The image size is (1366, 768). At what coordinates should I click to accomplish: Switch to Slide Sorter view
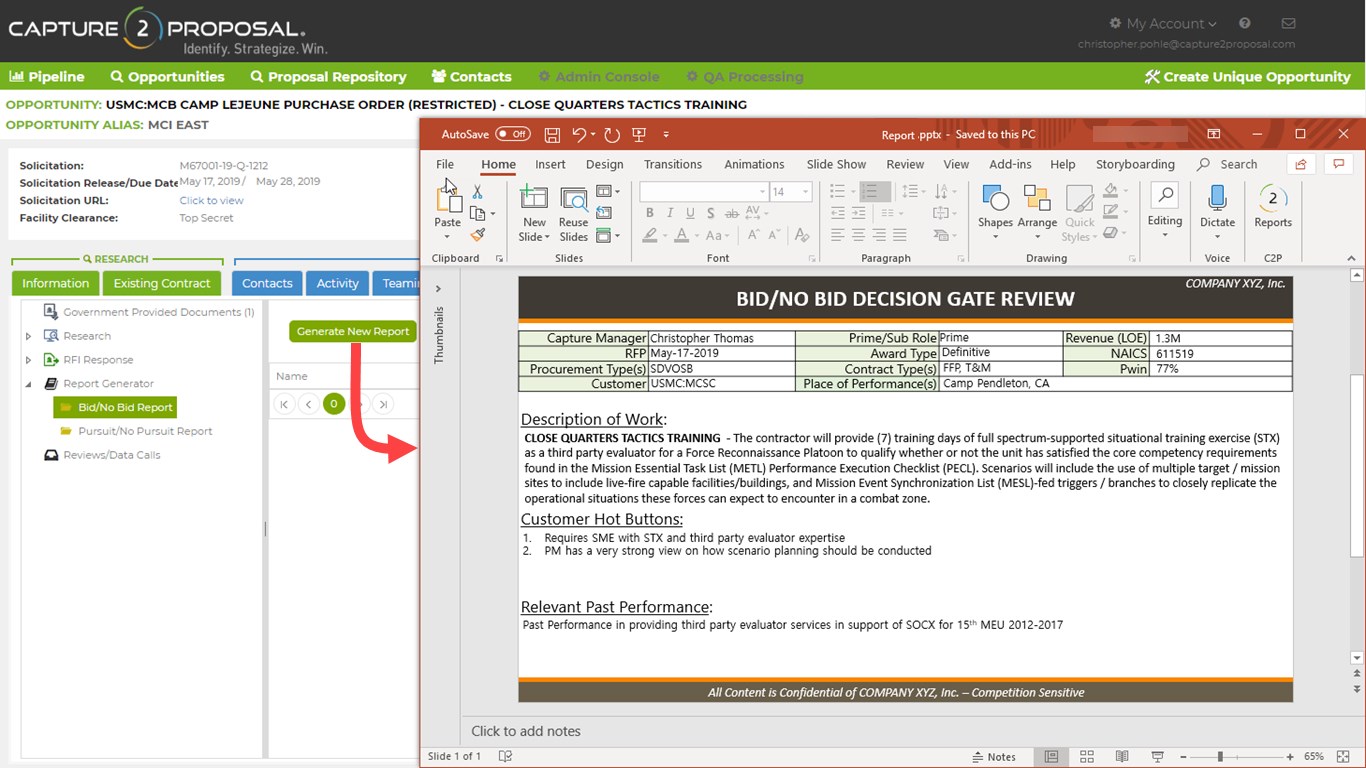click(1087, 757)
